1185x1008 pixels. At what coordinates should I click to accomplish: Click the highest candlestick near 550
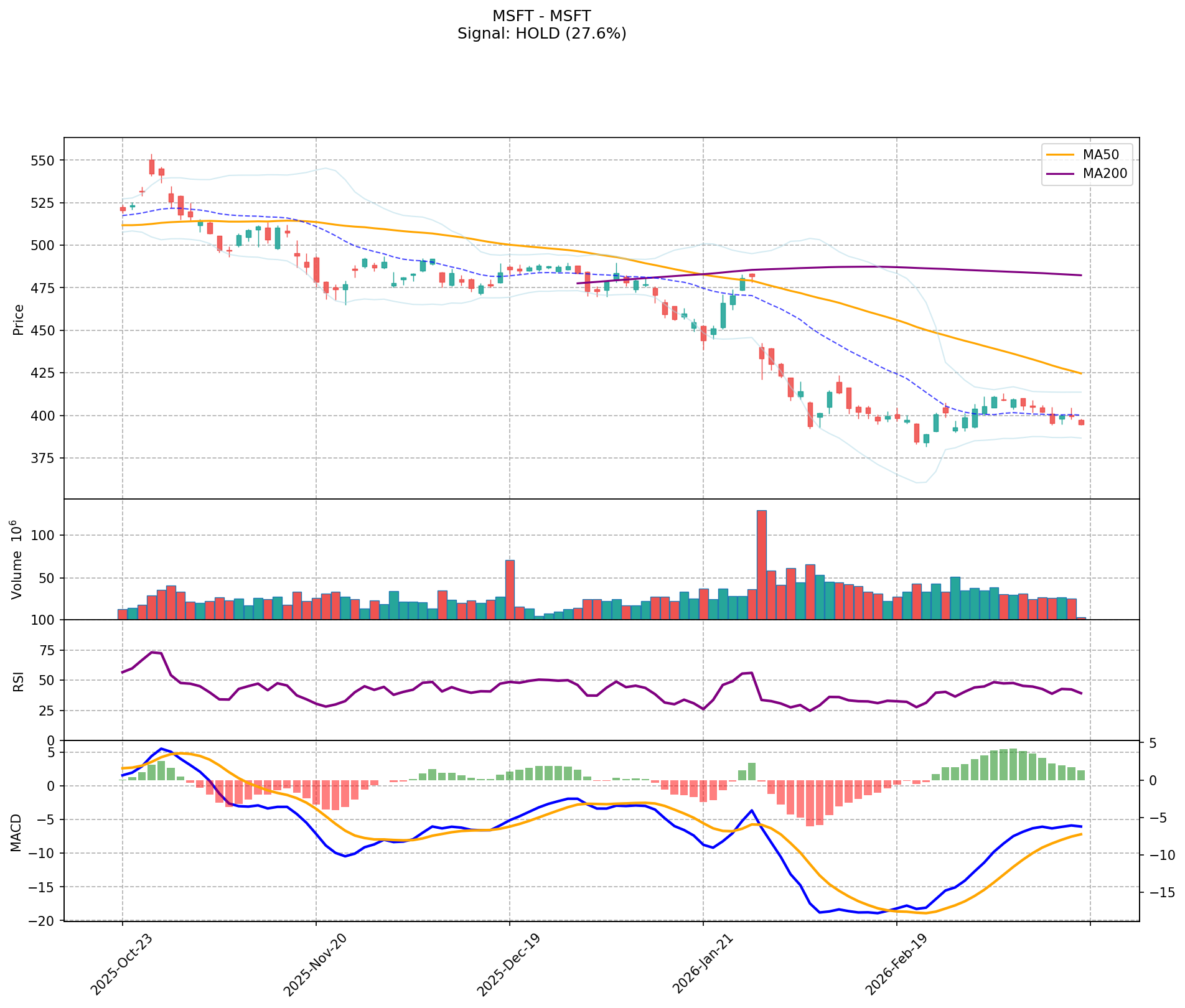pyautogui.click(x=151, y=166)
